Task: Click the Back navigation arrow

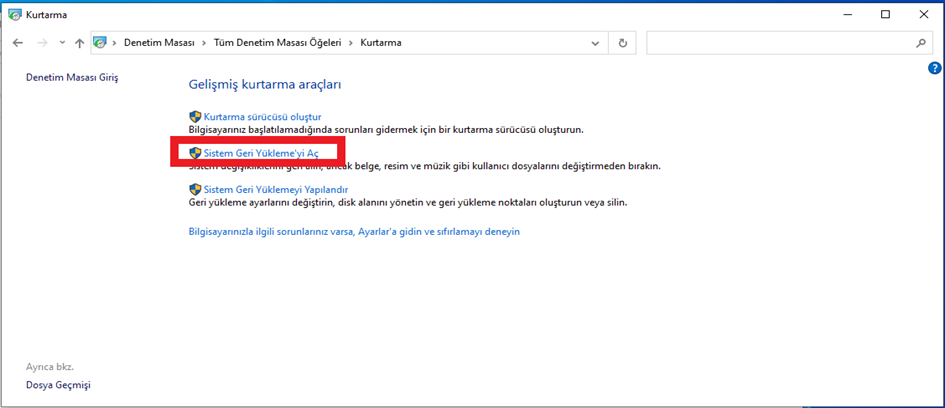Action: click(17, 43)
